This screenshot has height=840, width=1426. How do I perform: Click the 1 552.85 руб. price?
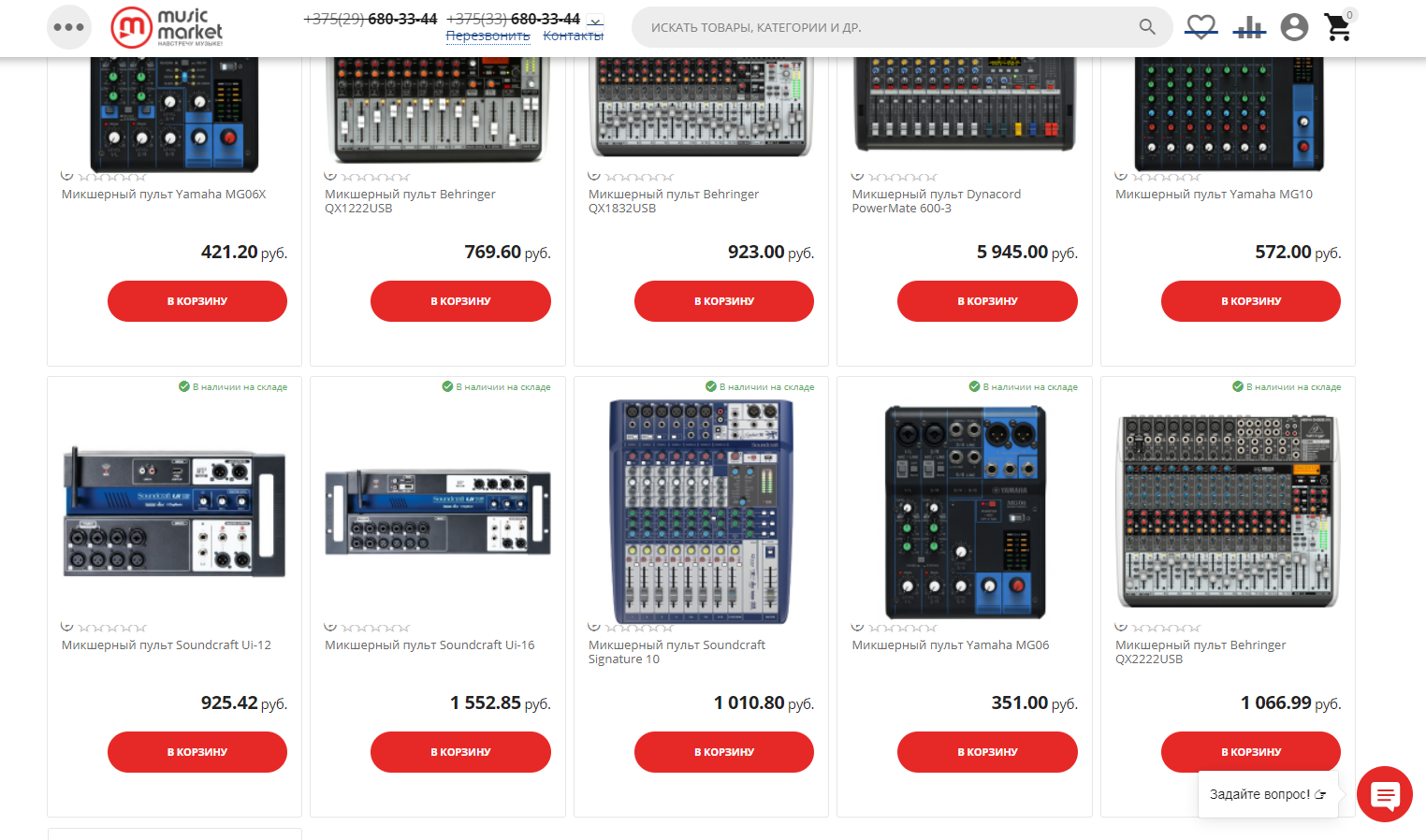click(500, 702)
